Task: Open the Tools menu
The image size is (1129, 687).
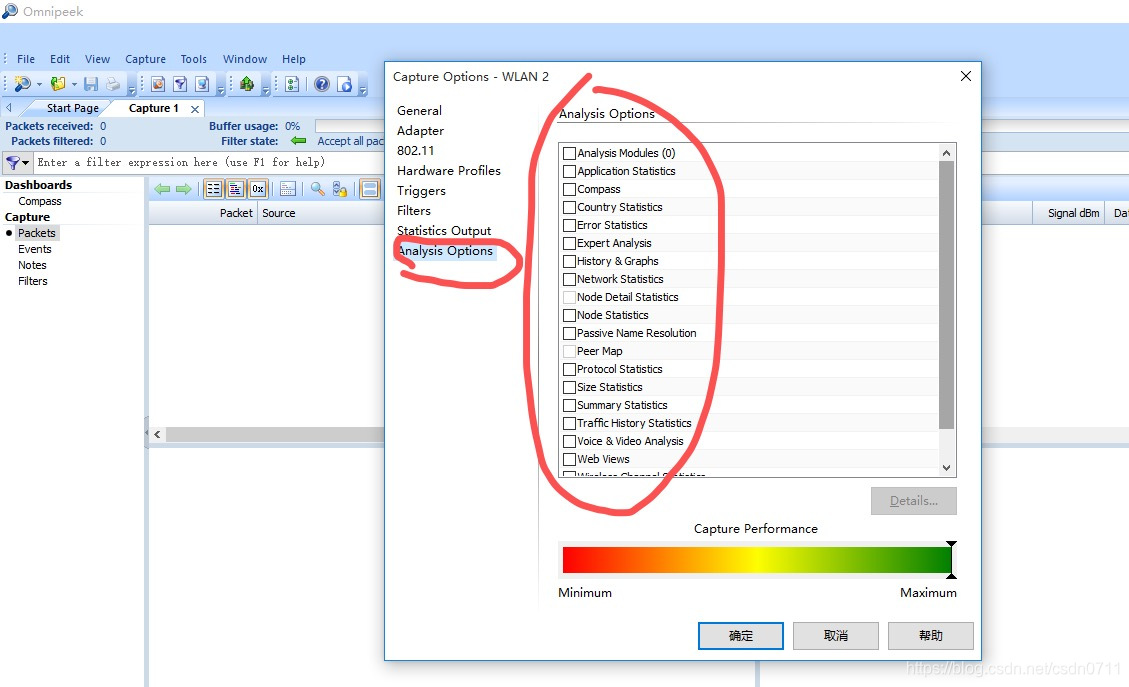Action: click(194, 59)
